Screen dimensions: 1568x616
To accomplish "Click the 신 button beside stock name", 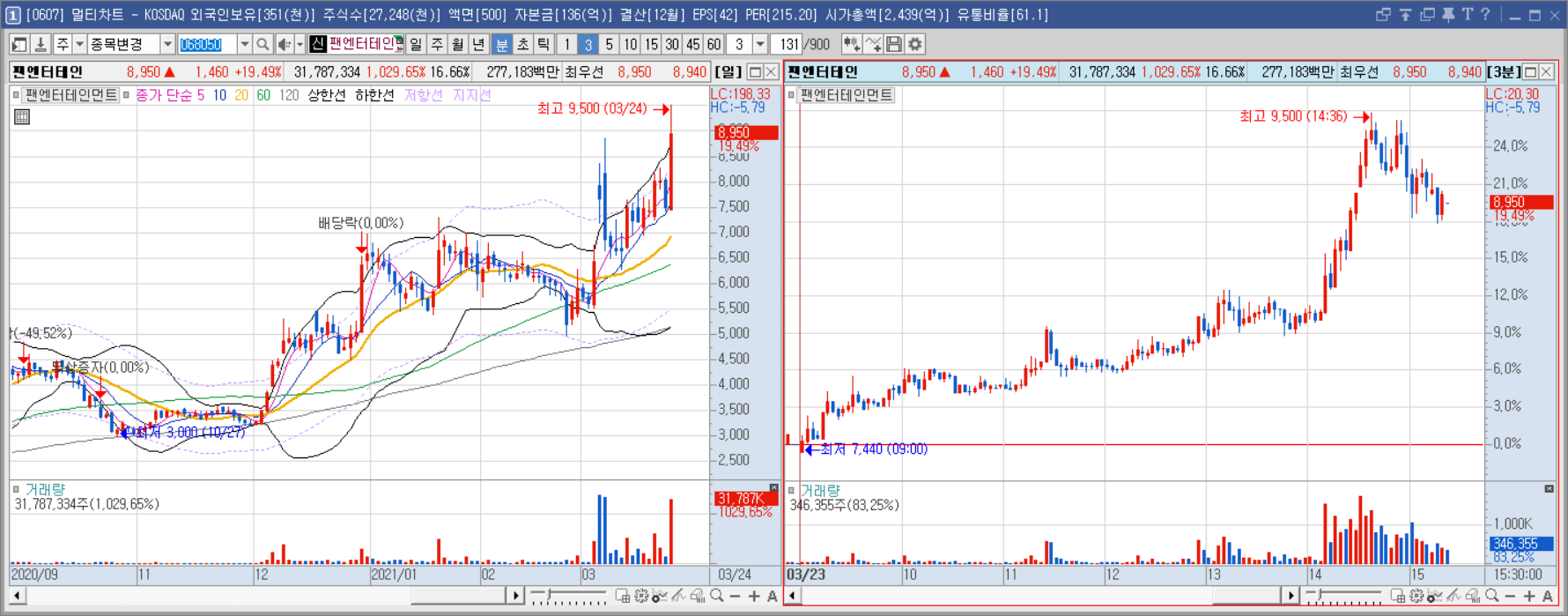I will tap(317, 44).
